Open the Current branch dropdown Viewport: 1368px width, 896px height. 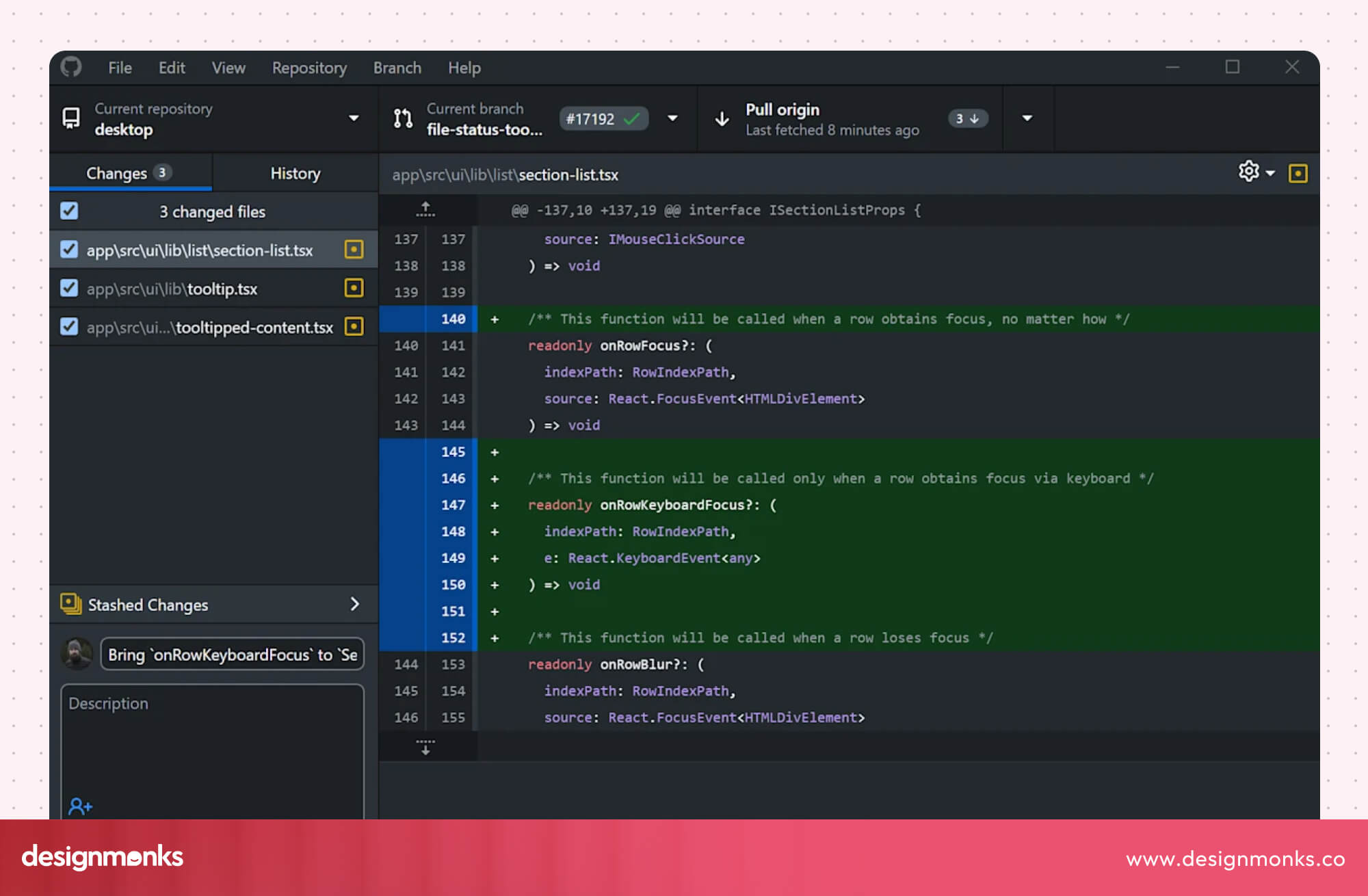(673, 118)
